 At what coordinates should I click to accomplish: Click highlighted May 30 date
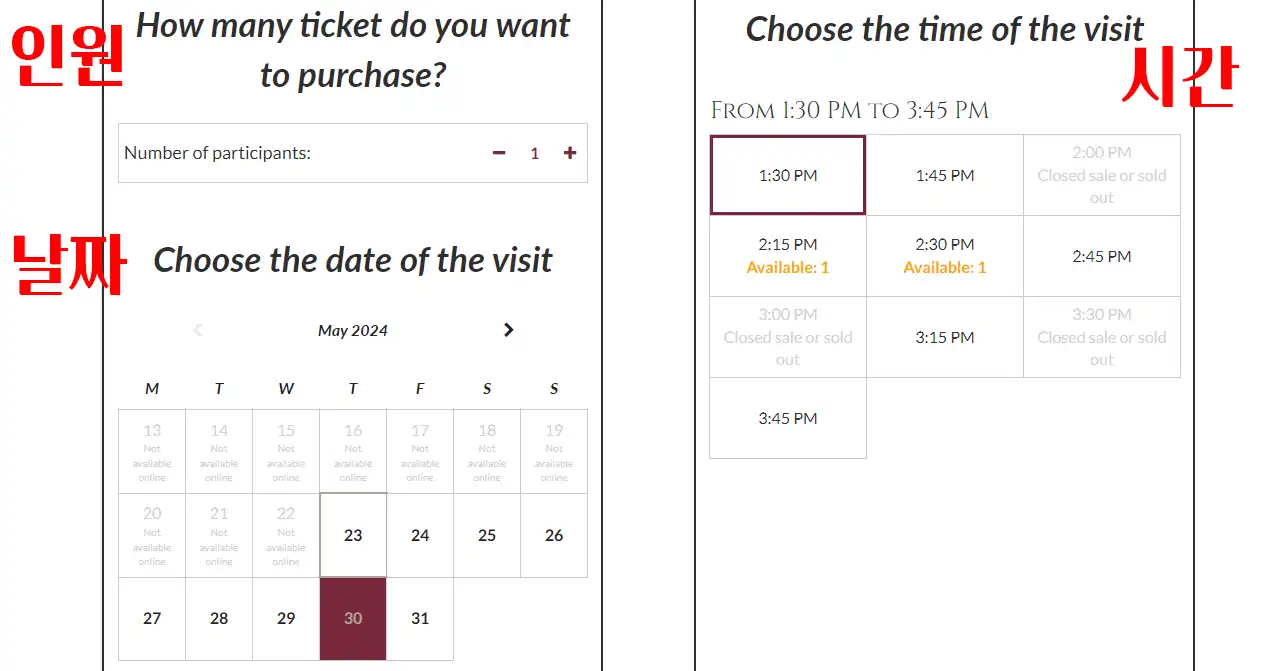pos(353,618)
